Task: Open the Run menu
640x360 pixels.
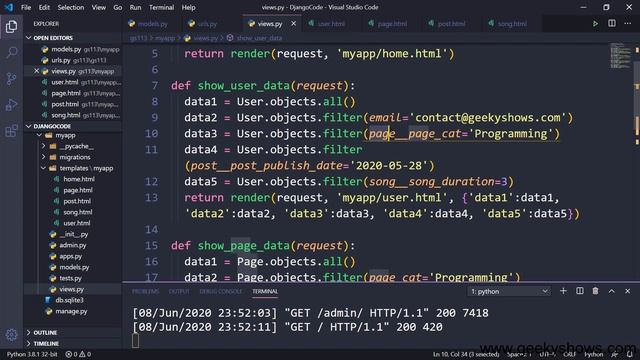Action: pyautogui.click(x=135, y=7)
